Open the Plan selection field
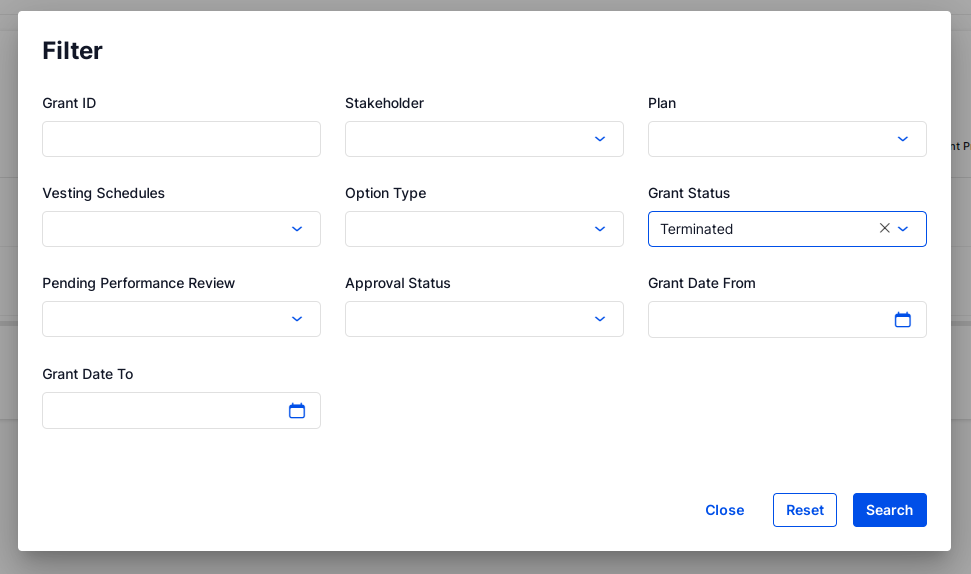The width and height of the screenshot is (971, 574). click(768, 139)
